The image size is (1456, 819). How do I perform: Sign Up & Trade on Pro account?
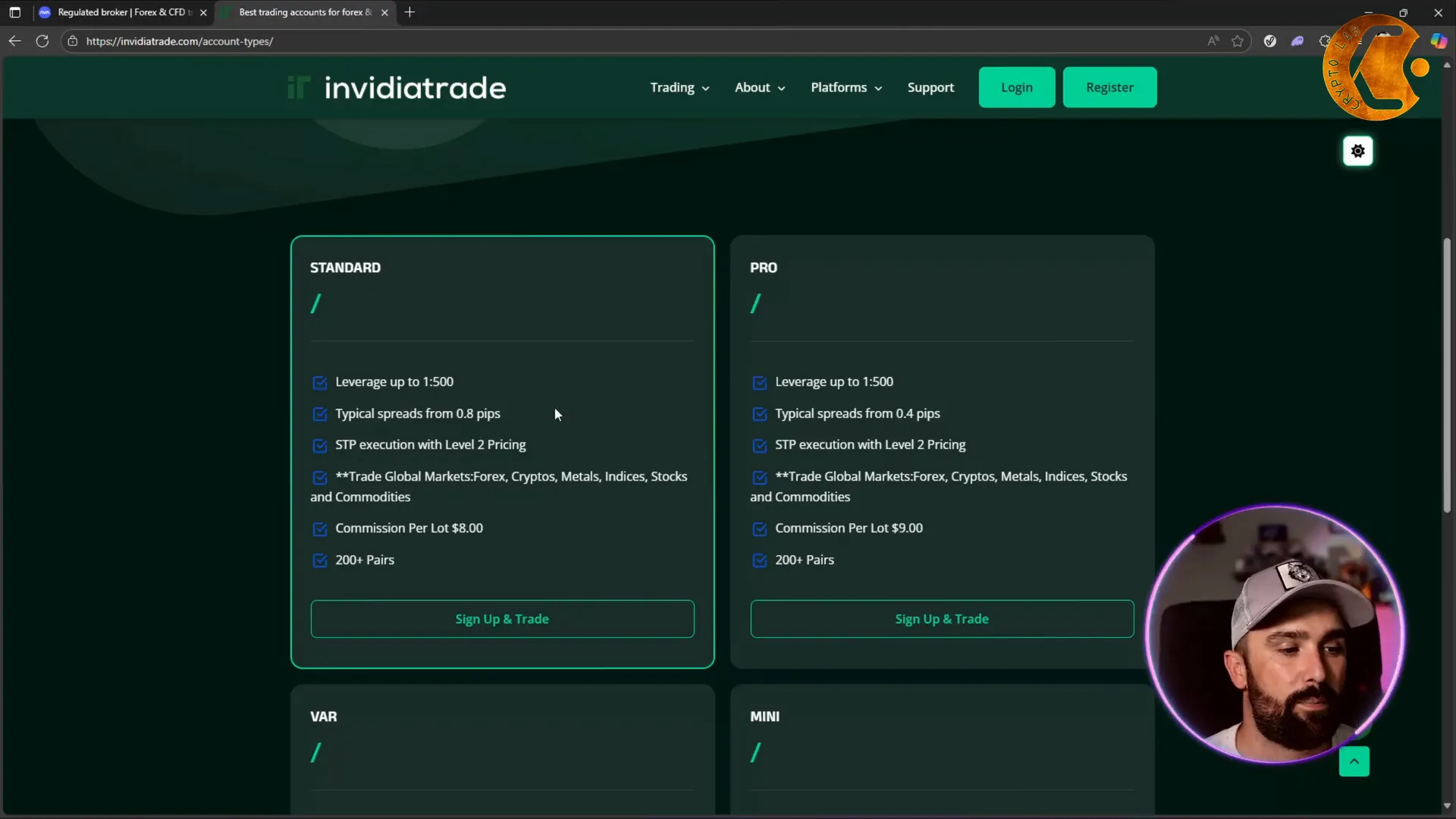(x=942, y=619)
